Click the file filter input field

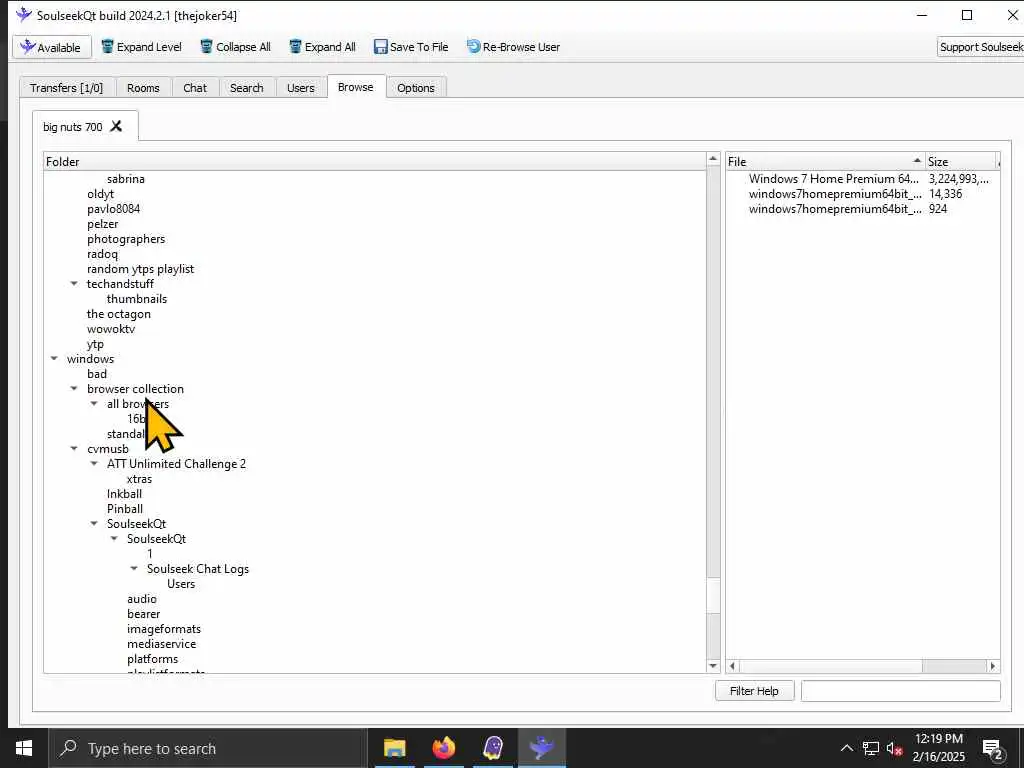coord(901,691)
